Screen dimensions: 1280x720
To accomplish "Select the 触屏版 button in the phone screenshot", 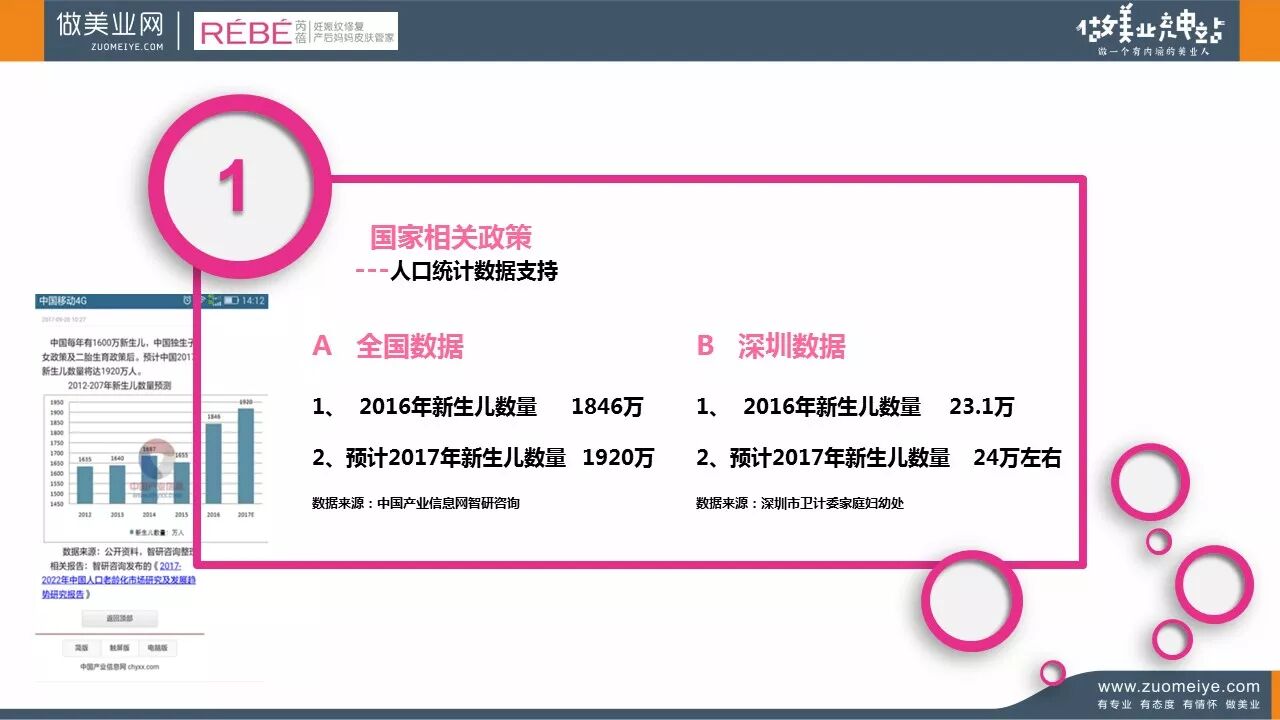I will [x=119, y=648].
